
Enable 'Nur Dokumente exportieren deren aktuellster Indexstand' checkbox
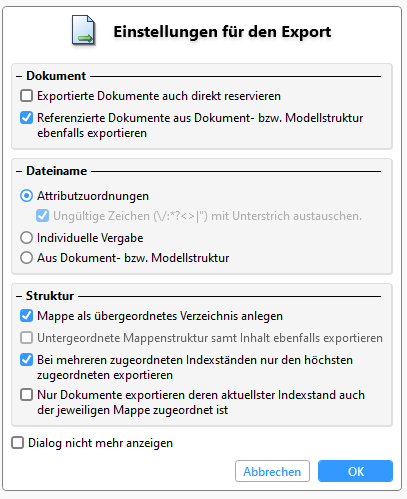(27, 395)
